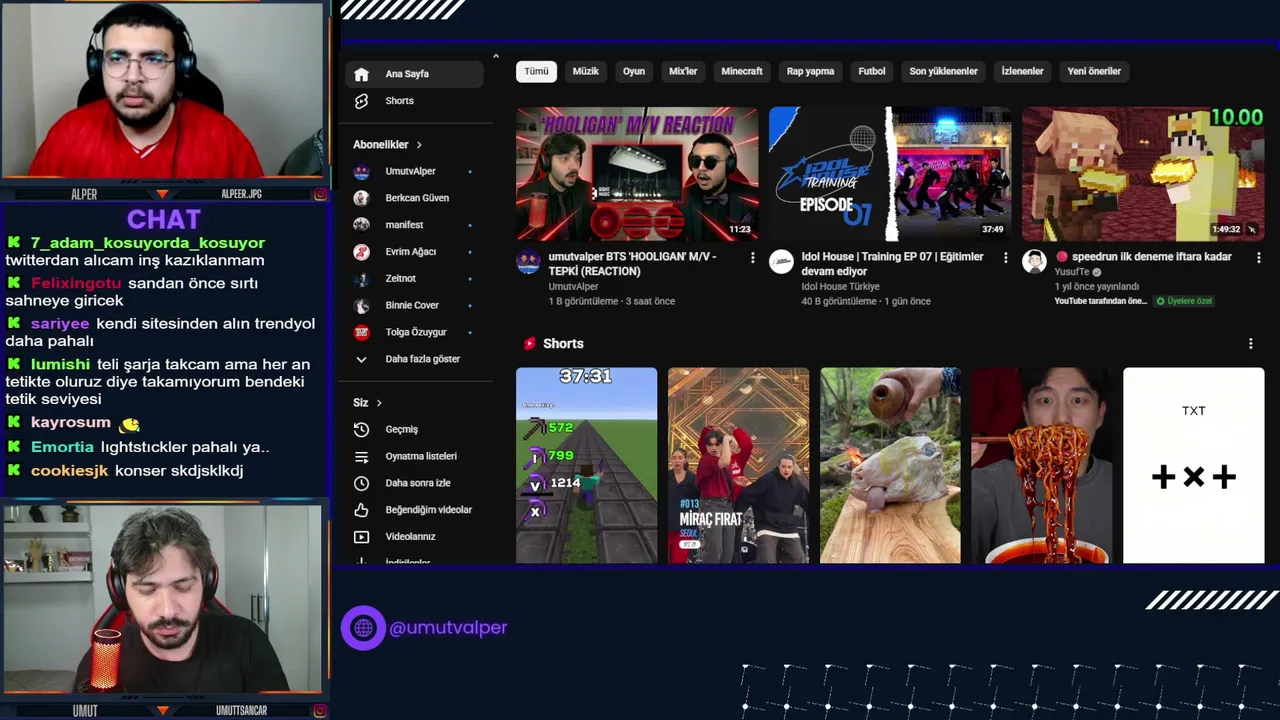This screenshot has width=1280, height=720.
Task: Click the YusufTe channel avatar
Action: pos(1034,262)
